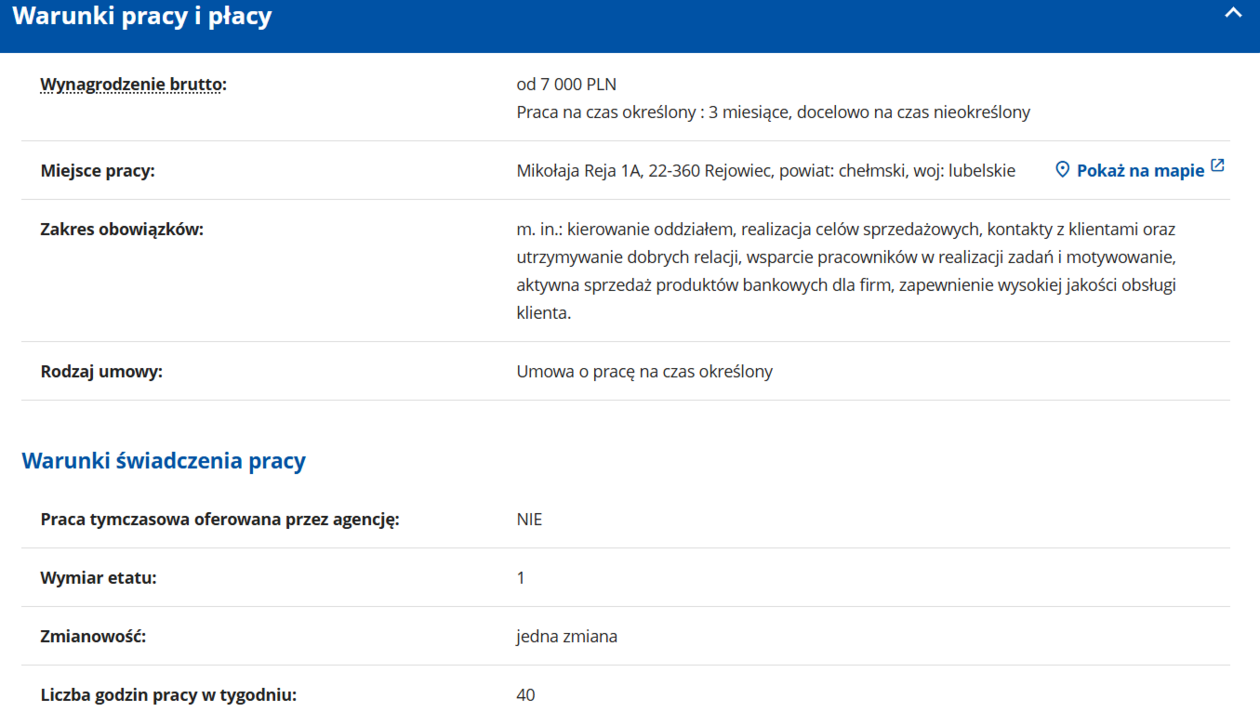The width and height of the screenshot is (1260, 712).
Task: Collapse the Warunki pracy i płacy section
Action: point(1232,14)
